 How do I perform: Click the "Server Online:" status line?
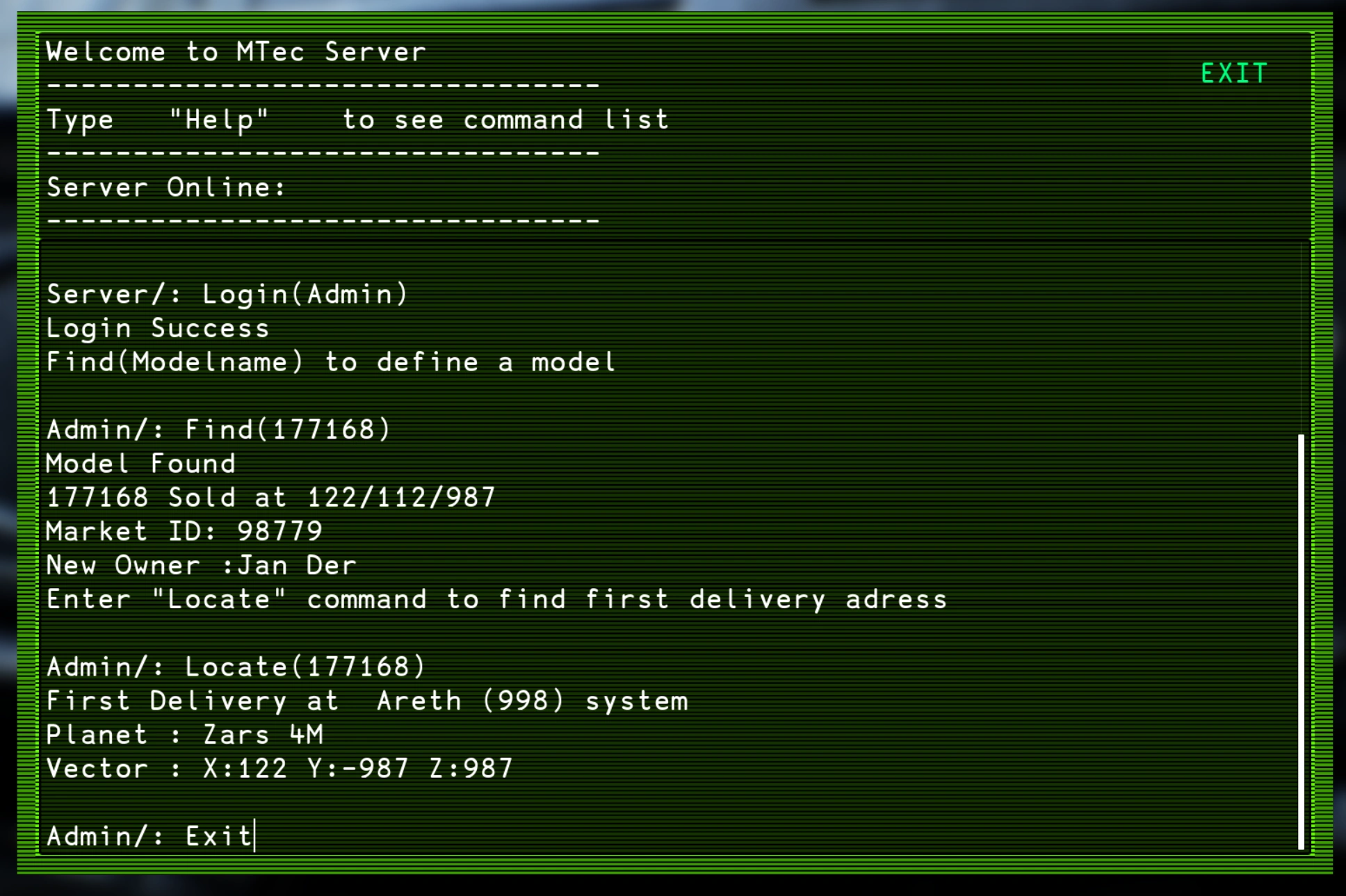point(166,188)
